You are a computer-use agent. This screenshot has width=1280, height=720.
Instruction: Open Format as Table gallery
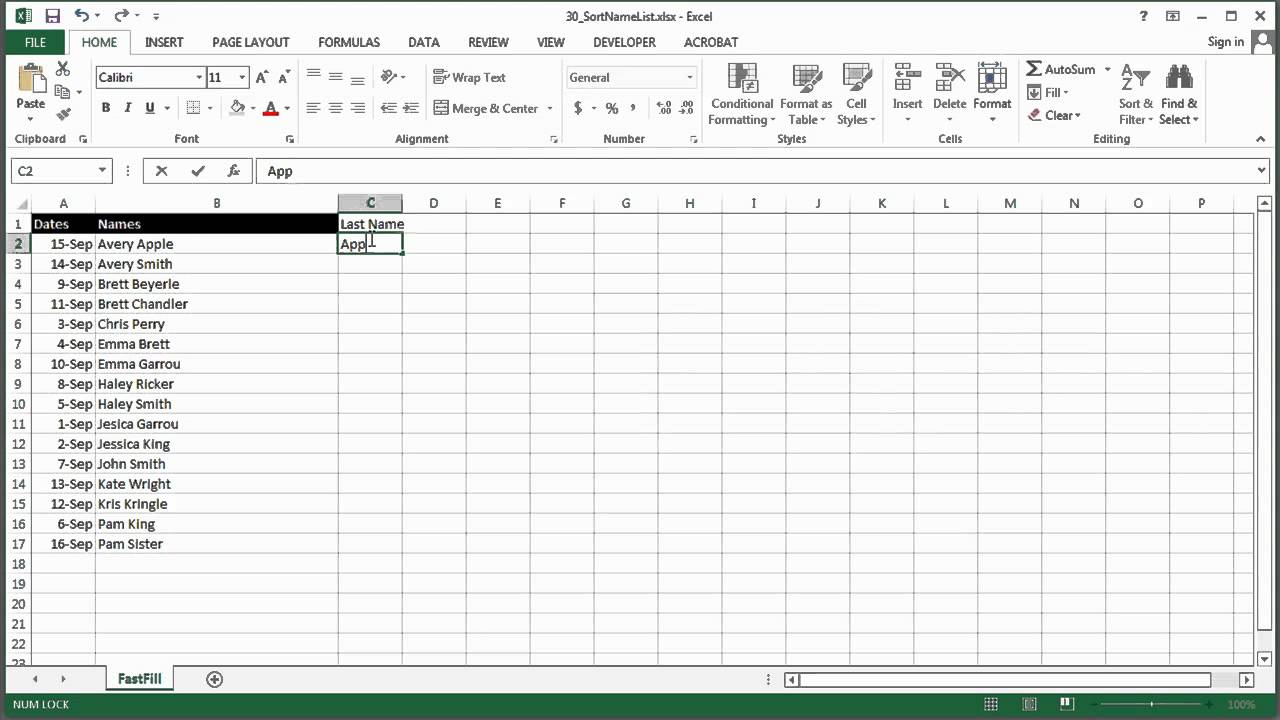tap(806, 95)
